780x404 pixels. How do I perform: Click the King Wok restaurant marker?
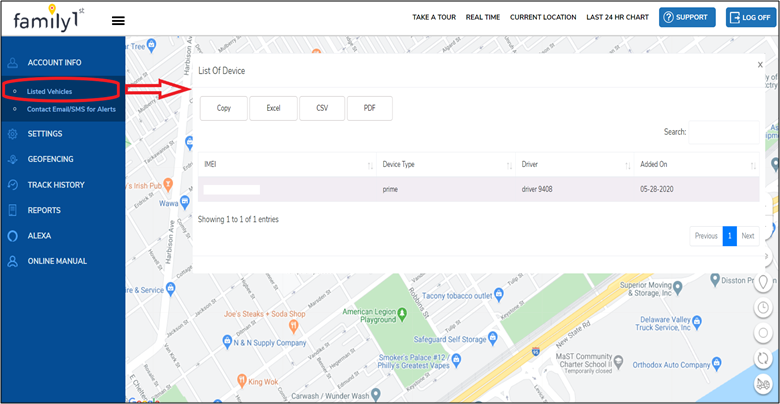242,379
